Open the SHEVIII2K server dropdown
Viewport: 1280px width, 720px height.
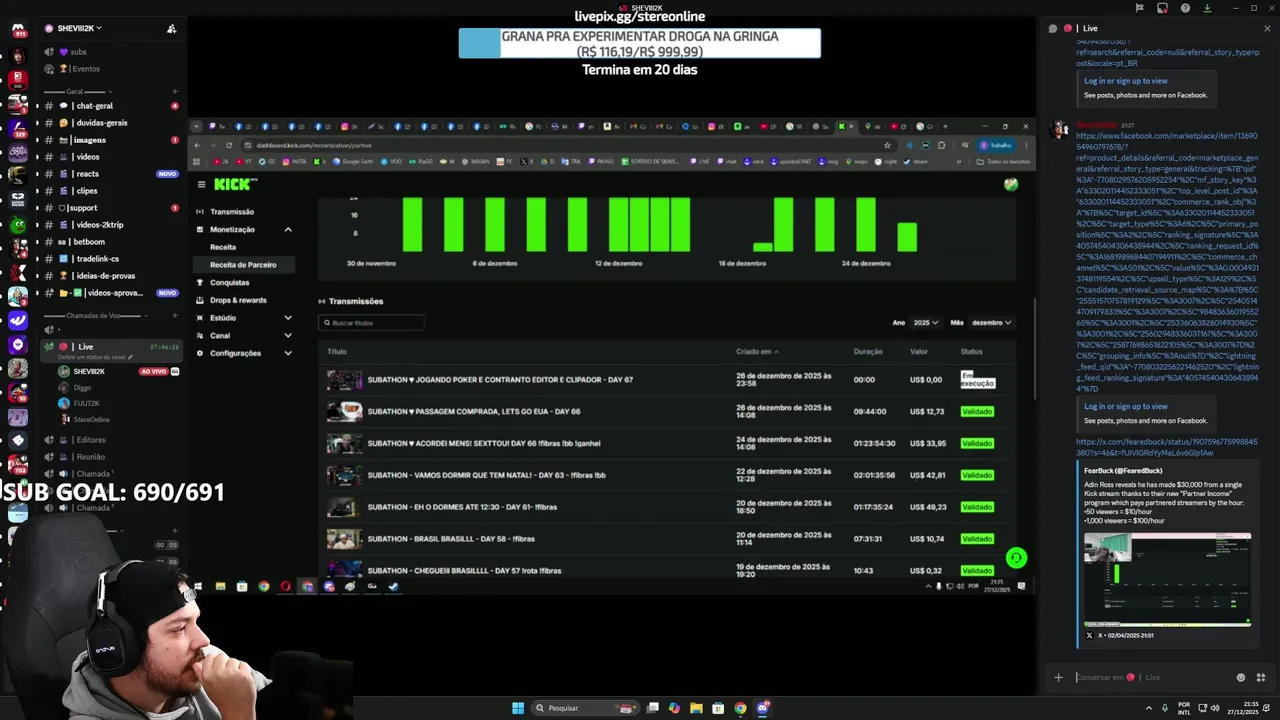tap(80, 28)
